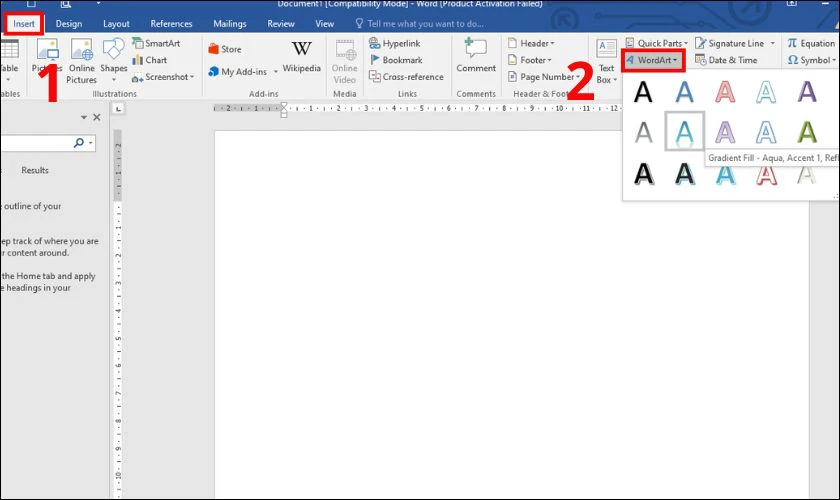Switch to the Insert tab
This screenshot has height=500, width=840.
point(24,24)
